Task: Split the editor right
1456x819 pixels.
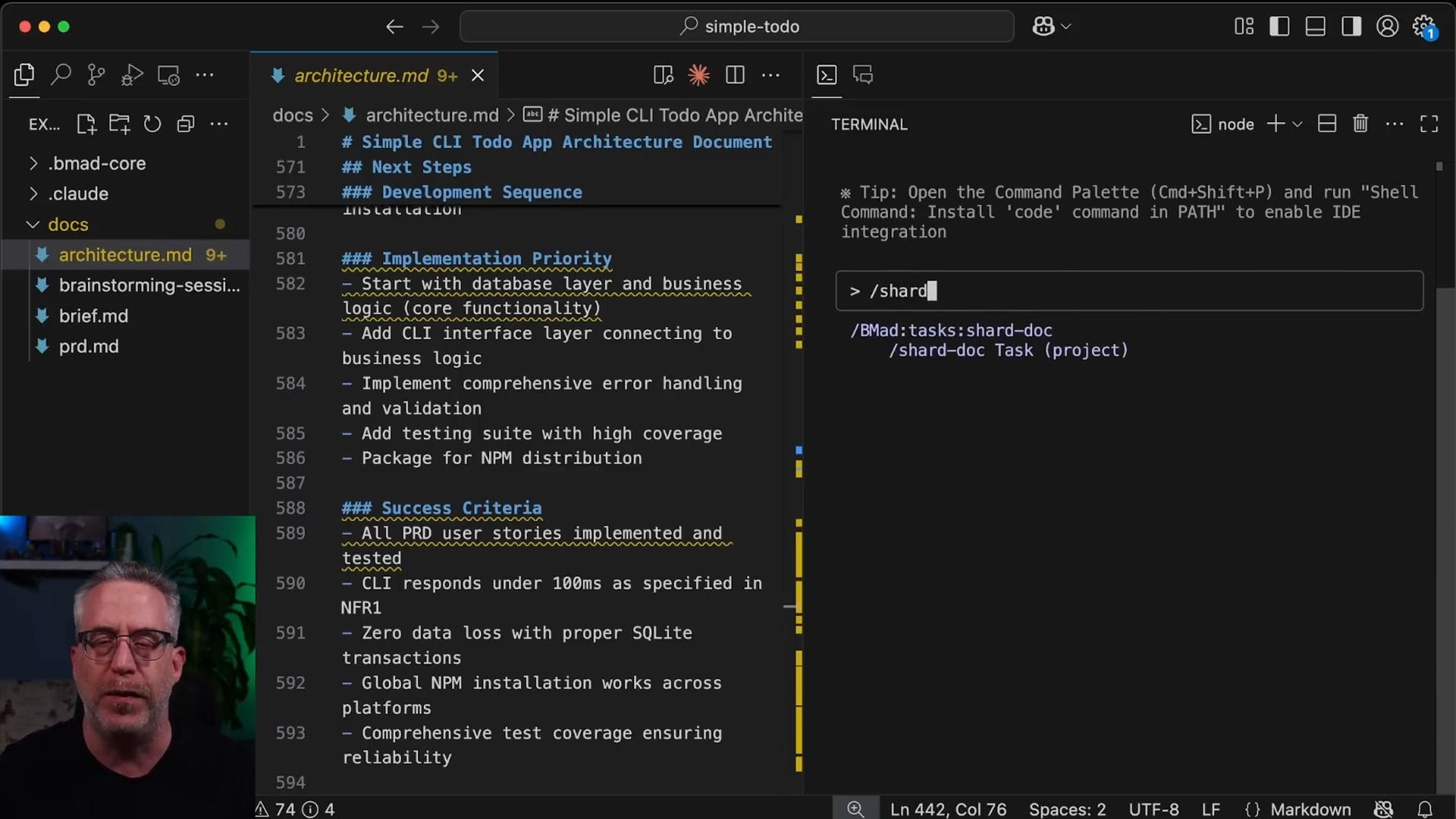Action: point(735,75)
